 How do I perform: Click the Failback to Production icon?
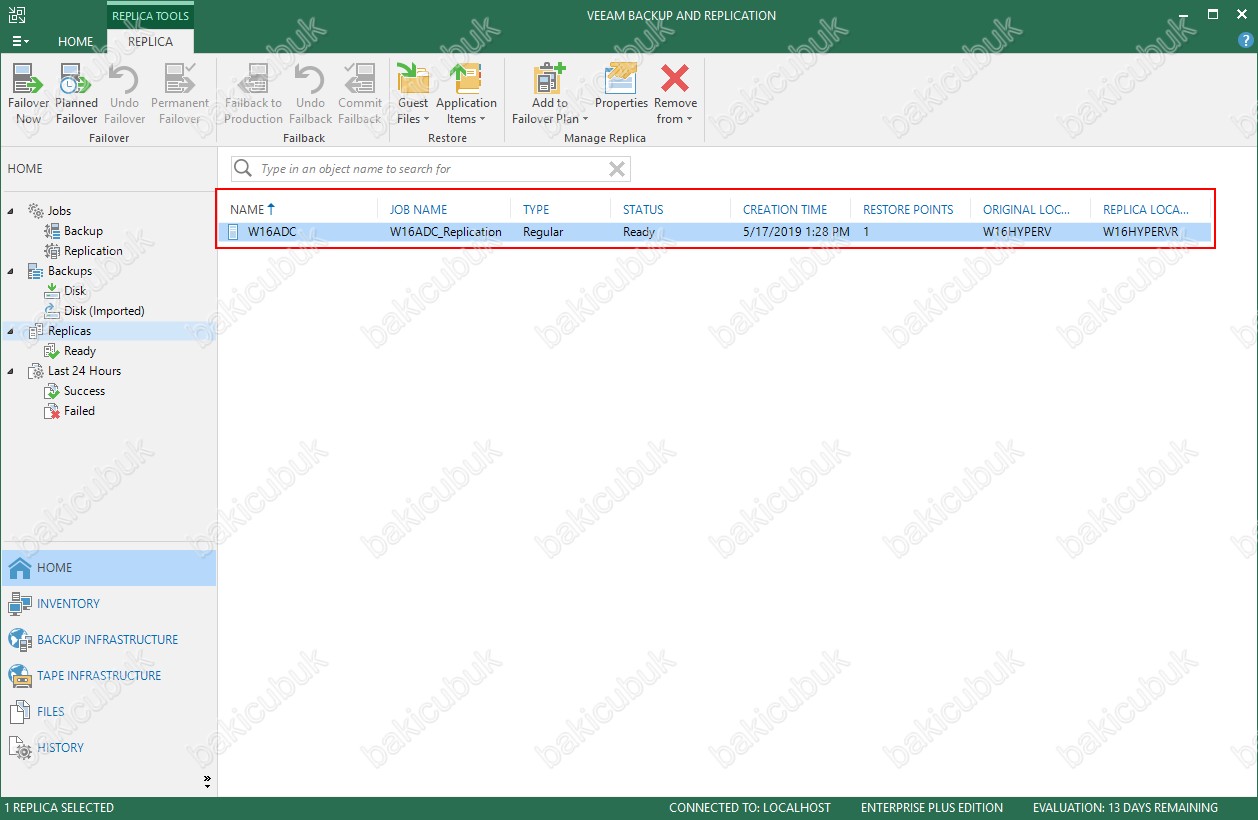[x=253, y=93]
